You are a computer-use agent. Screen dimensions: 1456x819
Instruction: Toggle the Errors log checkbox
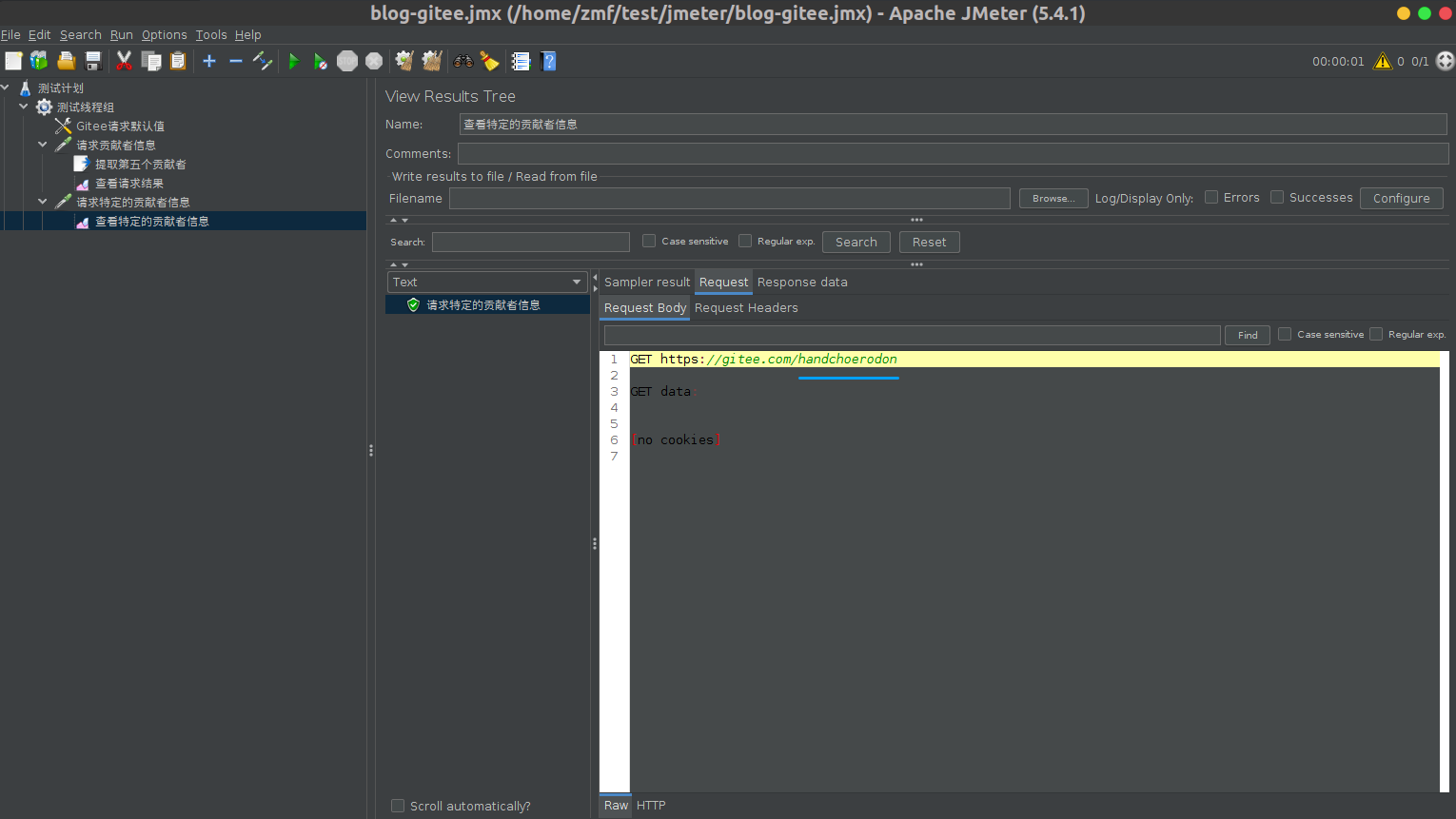(x=1211, y=197)
